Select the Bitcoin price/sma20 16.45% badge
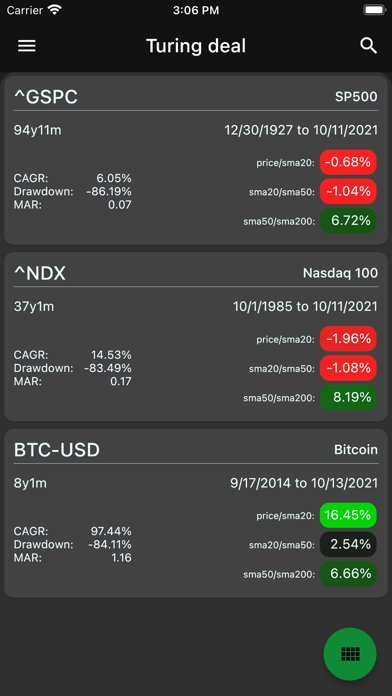The width and height of the screenshot is (392, 696). (348, 515)
